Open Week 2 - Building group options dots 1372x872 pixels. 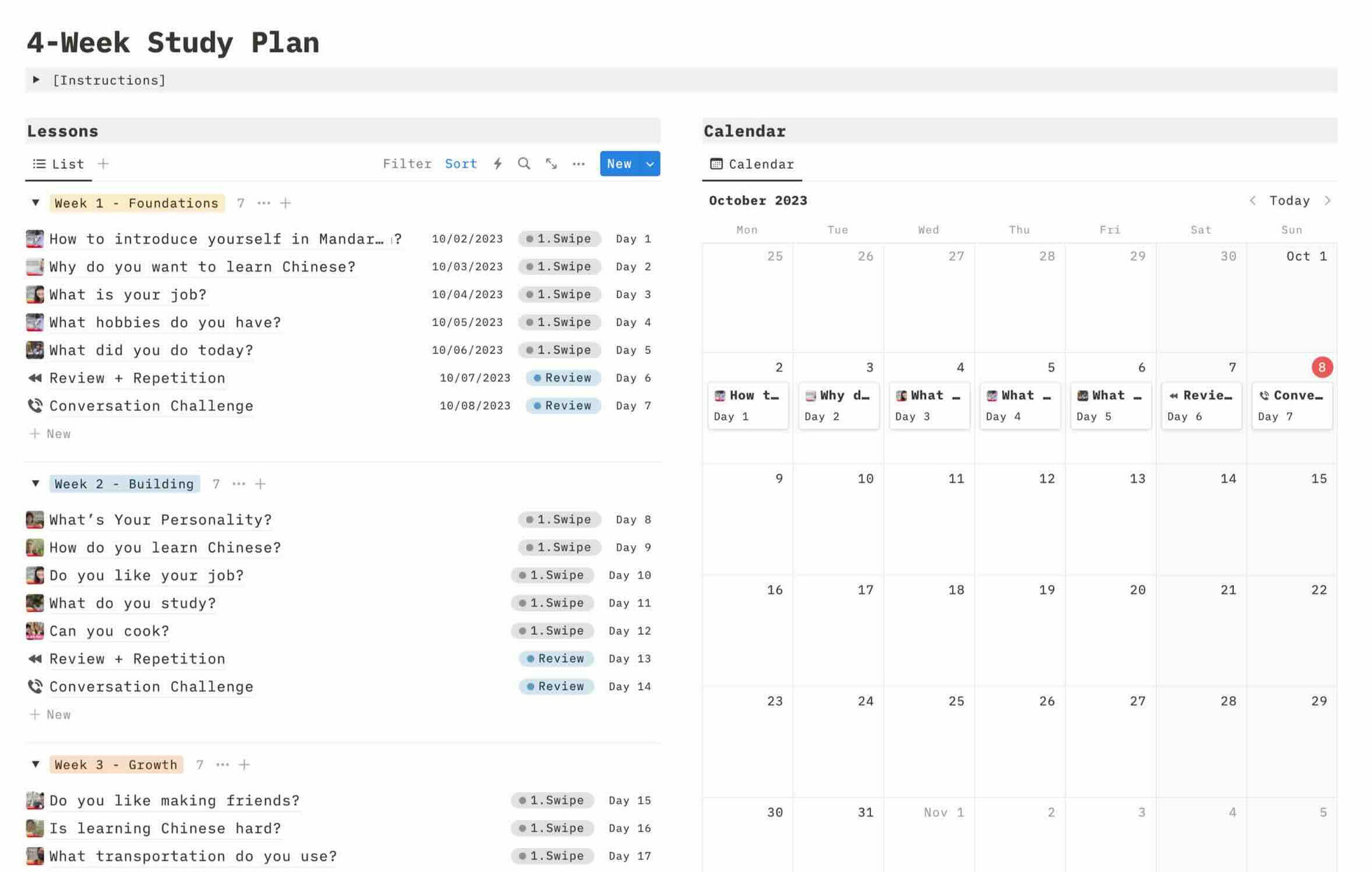click(238, 484)
